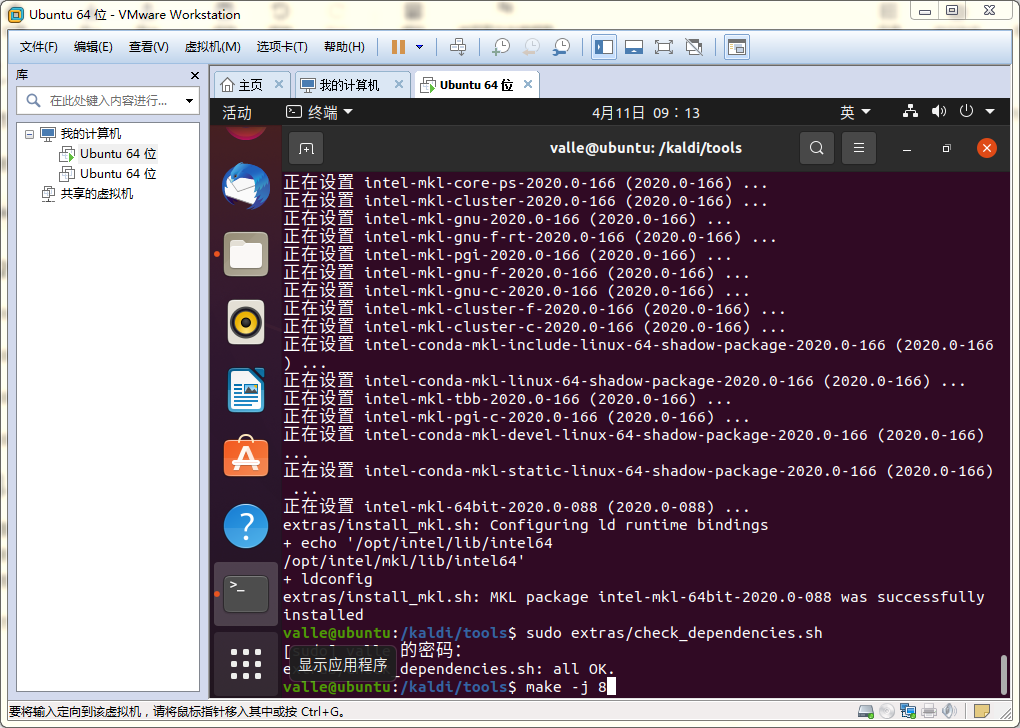Open the clock and calendar panel
This screenshot has width=1020, height=728.
click(645, 113)
